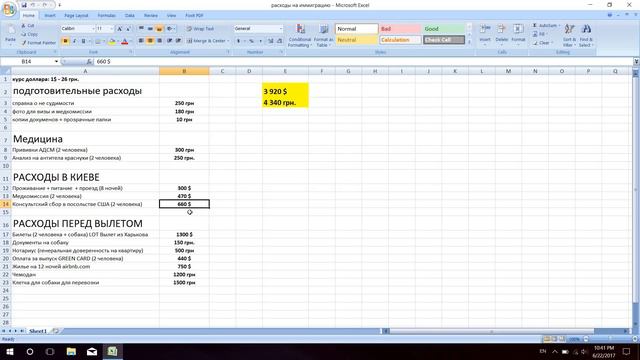Open the Font size dropdown

coord(111,29)
